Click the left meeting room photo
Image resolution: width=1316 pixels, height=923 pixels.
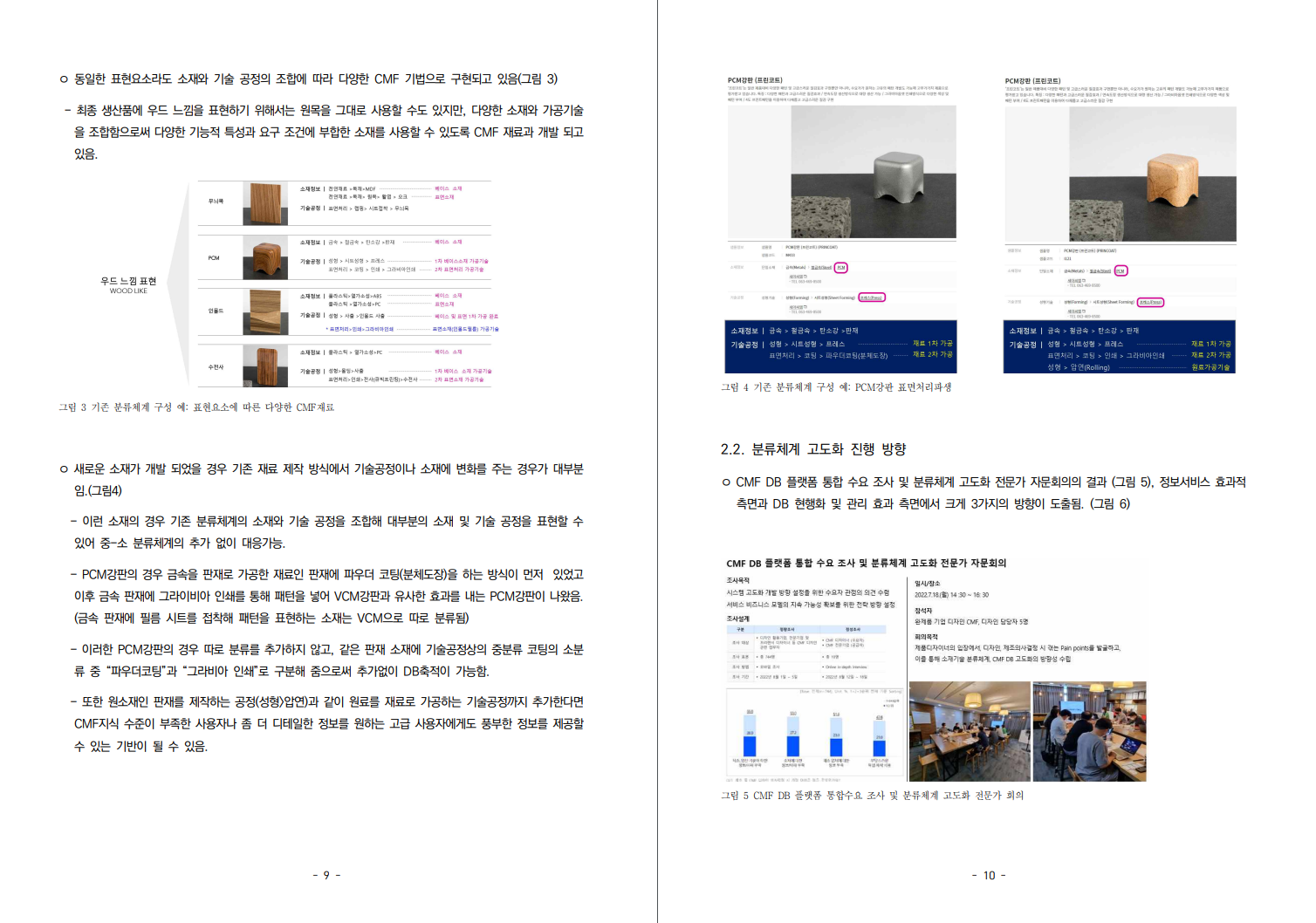pos(969,731)
